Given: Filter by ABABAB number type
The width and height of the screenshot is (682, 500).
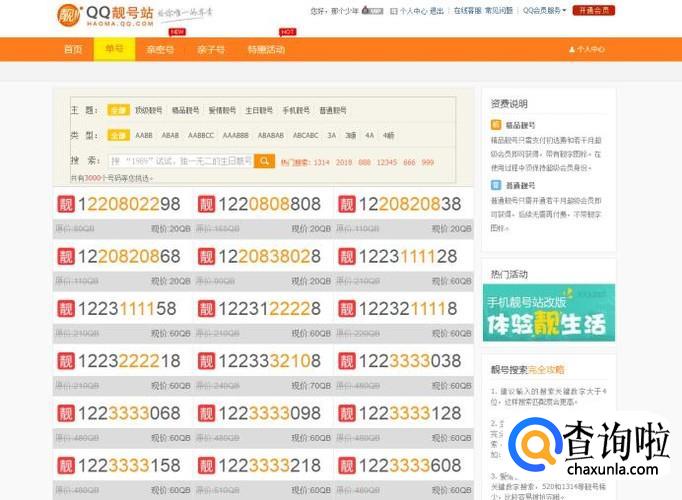Looking at the screenshot, I should pyautogui.click(x=271, y=136).
